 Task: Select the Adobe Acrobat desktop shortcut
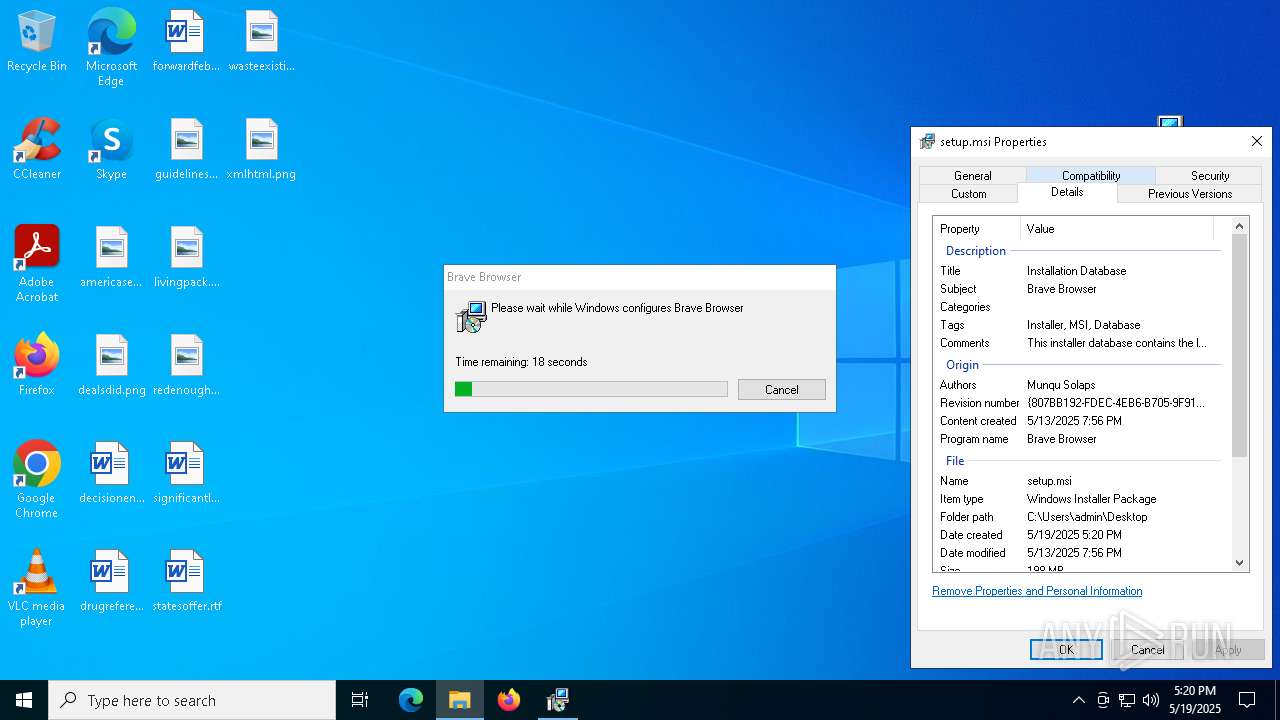click(x=37, y=264)
